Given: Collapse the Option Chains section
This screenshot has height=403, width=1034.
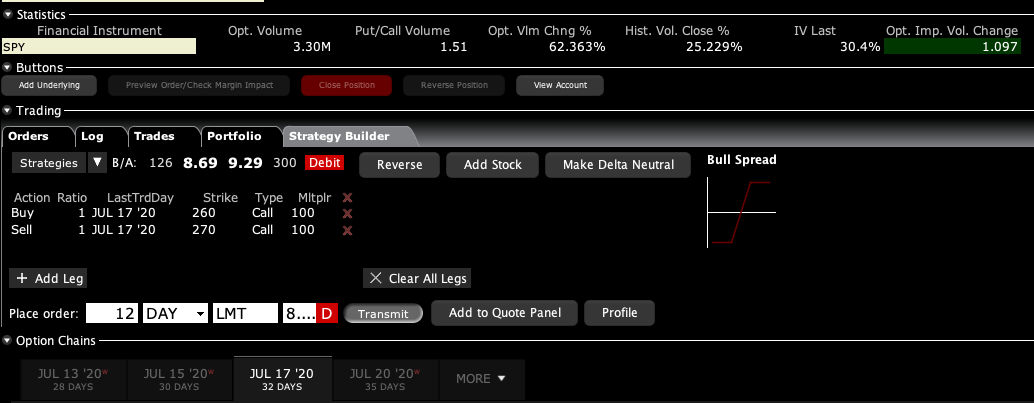Looking at the screenshot, I should click(8, 341).
